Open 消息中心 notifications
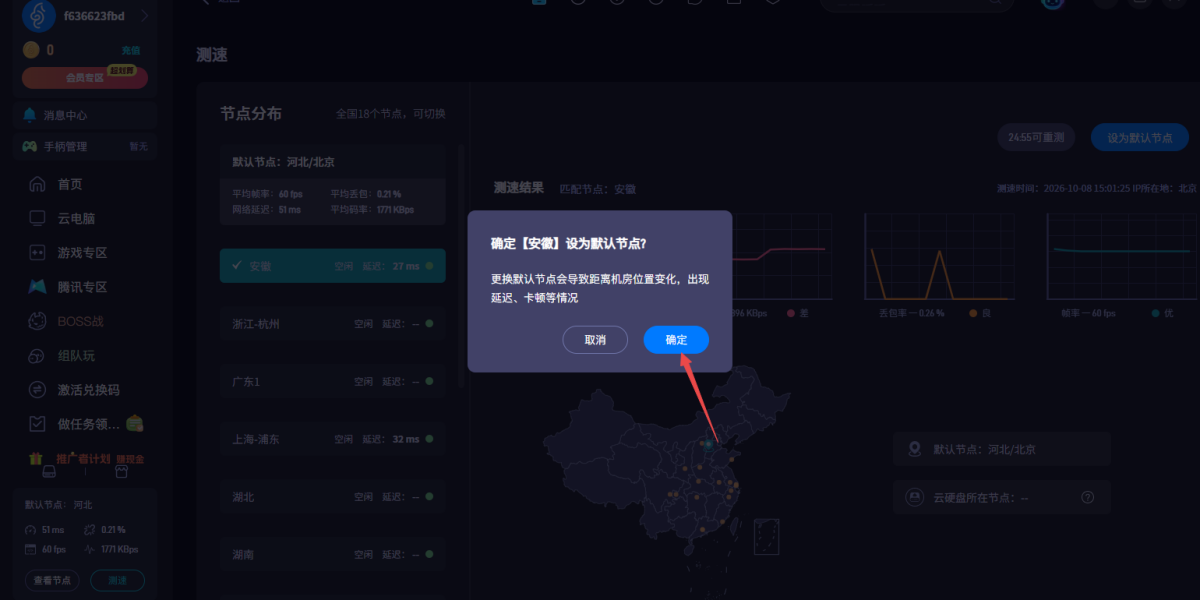This screenshot has width=1200, height=600. pyautogui.click(x=86, y=115)
